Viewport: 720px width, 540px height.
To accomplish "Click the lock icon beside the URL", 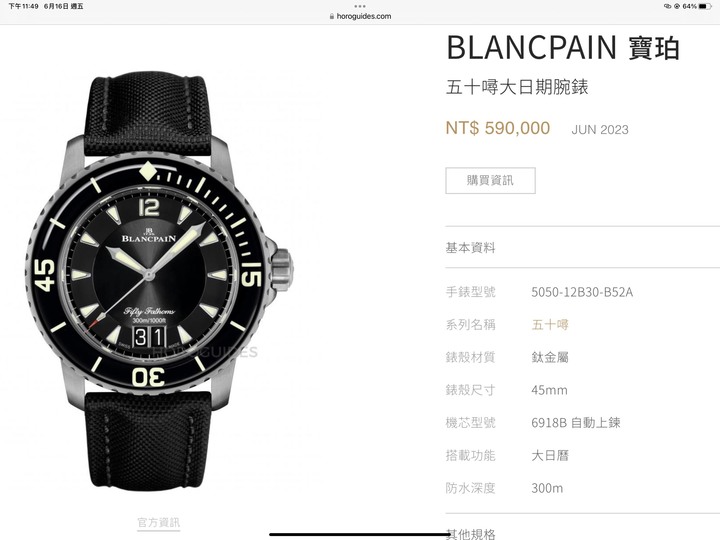I will point(332,16).
